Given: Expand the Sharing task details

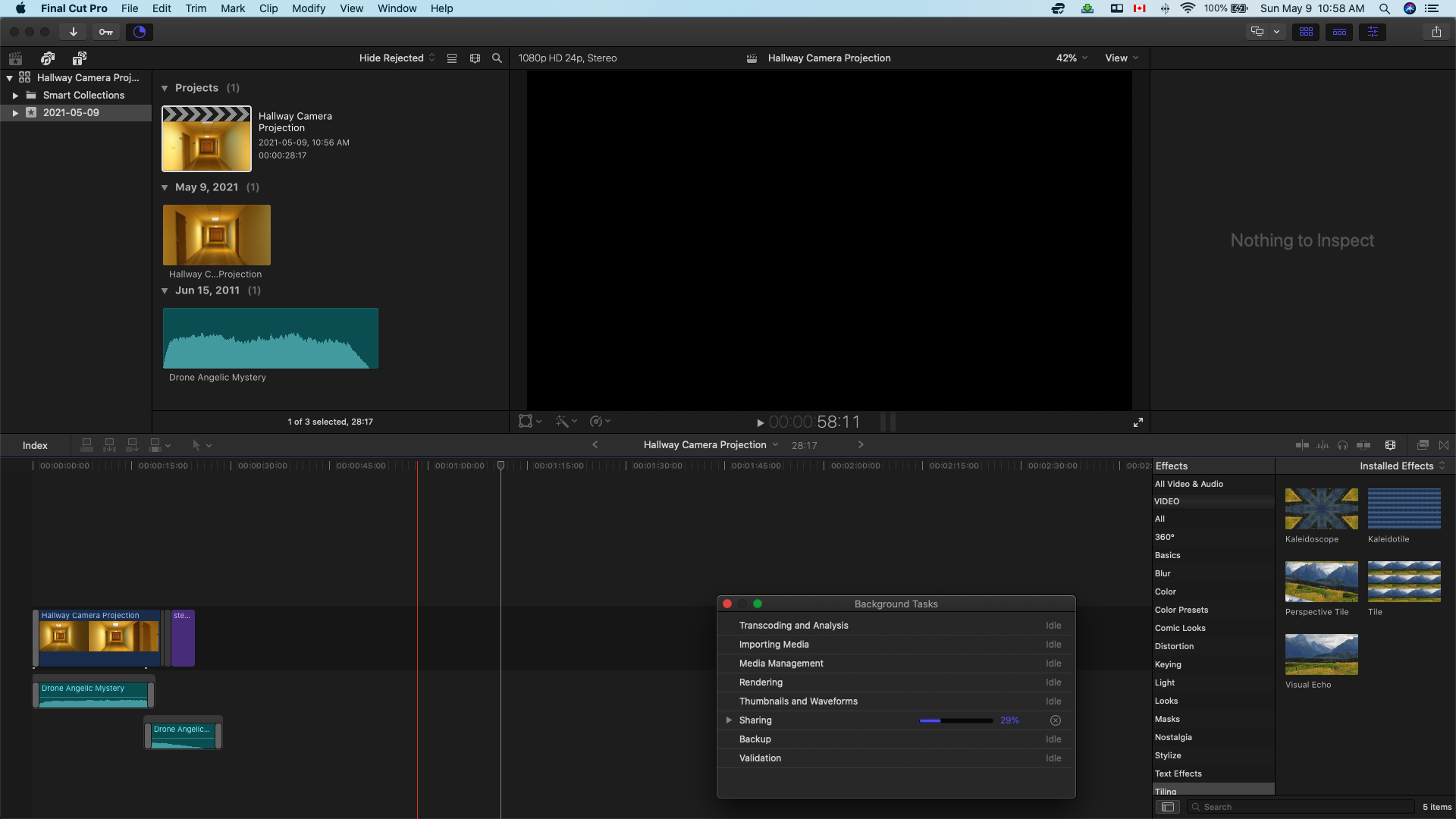Looking at the screenshot, I should tap(729, 720).
